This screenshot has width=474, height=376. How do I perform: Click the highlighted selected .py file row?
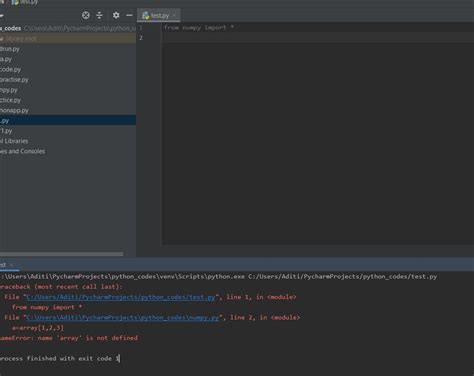coord(68,120)
